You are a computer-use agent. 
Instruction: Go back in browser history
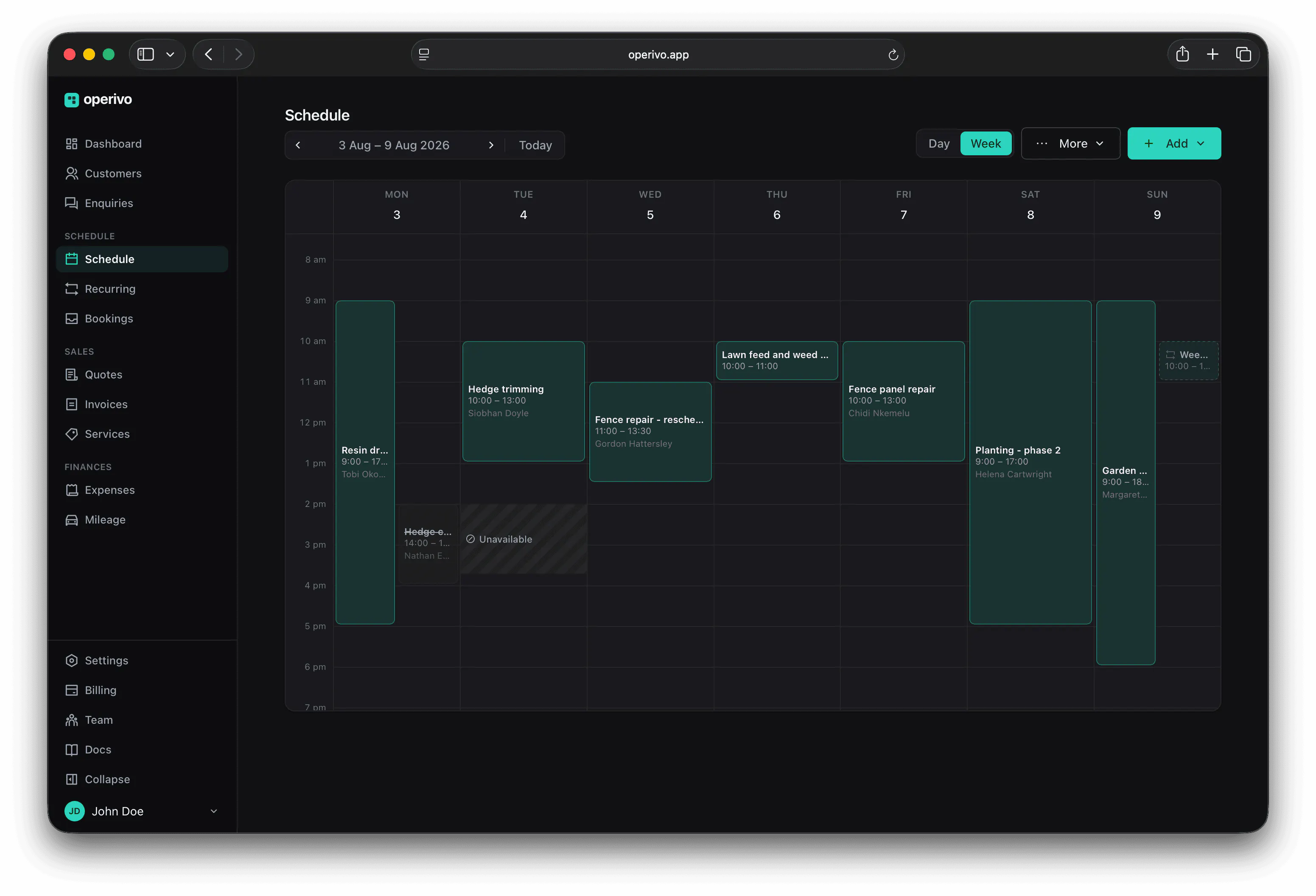[x=208, y=54]
